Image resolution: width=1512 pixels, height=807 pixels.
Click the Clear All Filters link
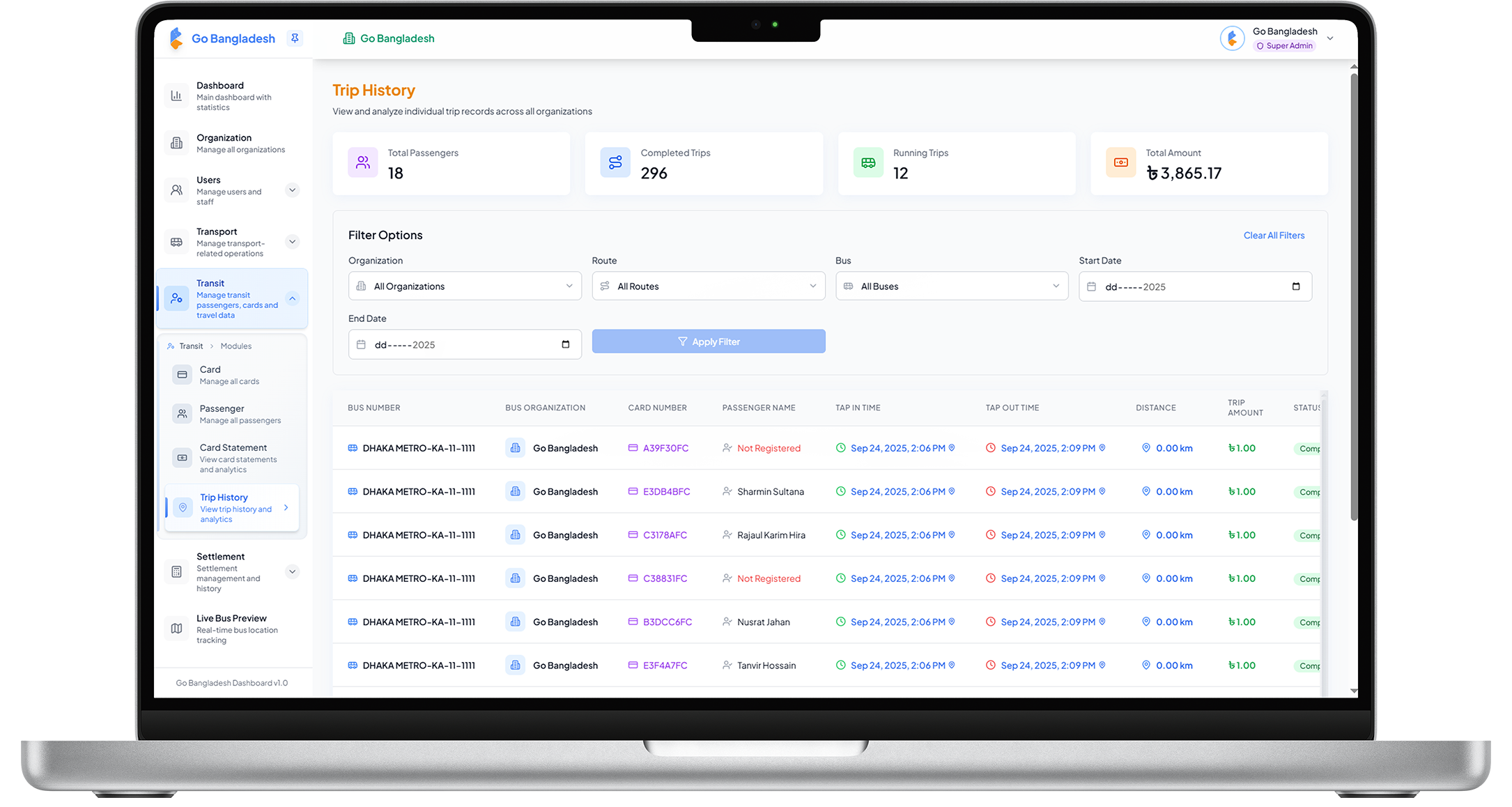[x=1274, y=236]
